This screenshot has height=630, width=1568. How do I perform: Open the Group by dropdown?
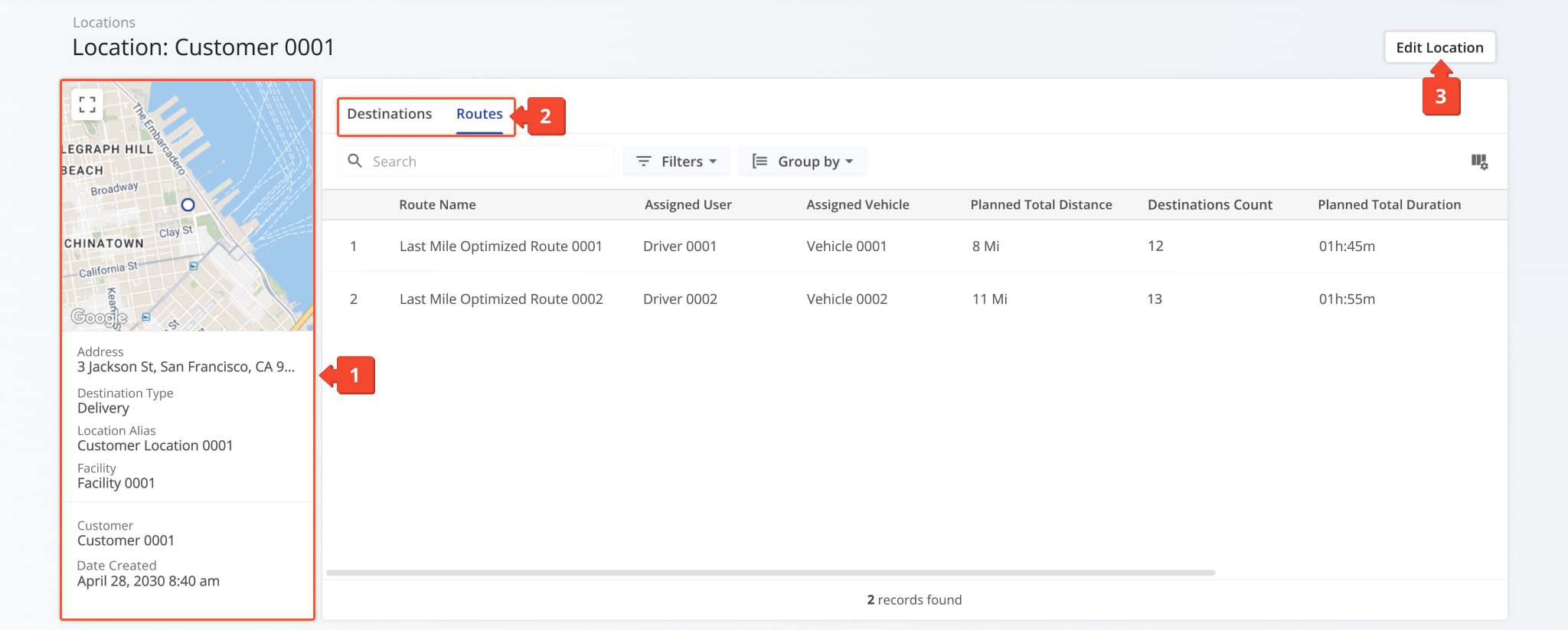pos(802,162)
